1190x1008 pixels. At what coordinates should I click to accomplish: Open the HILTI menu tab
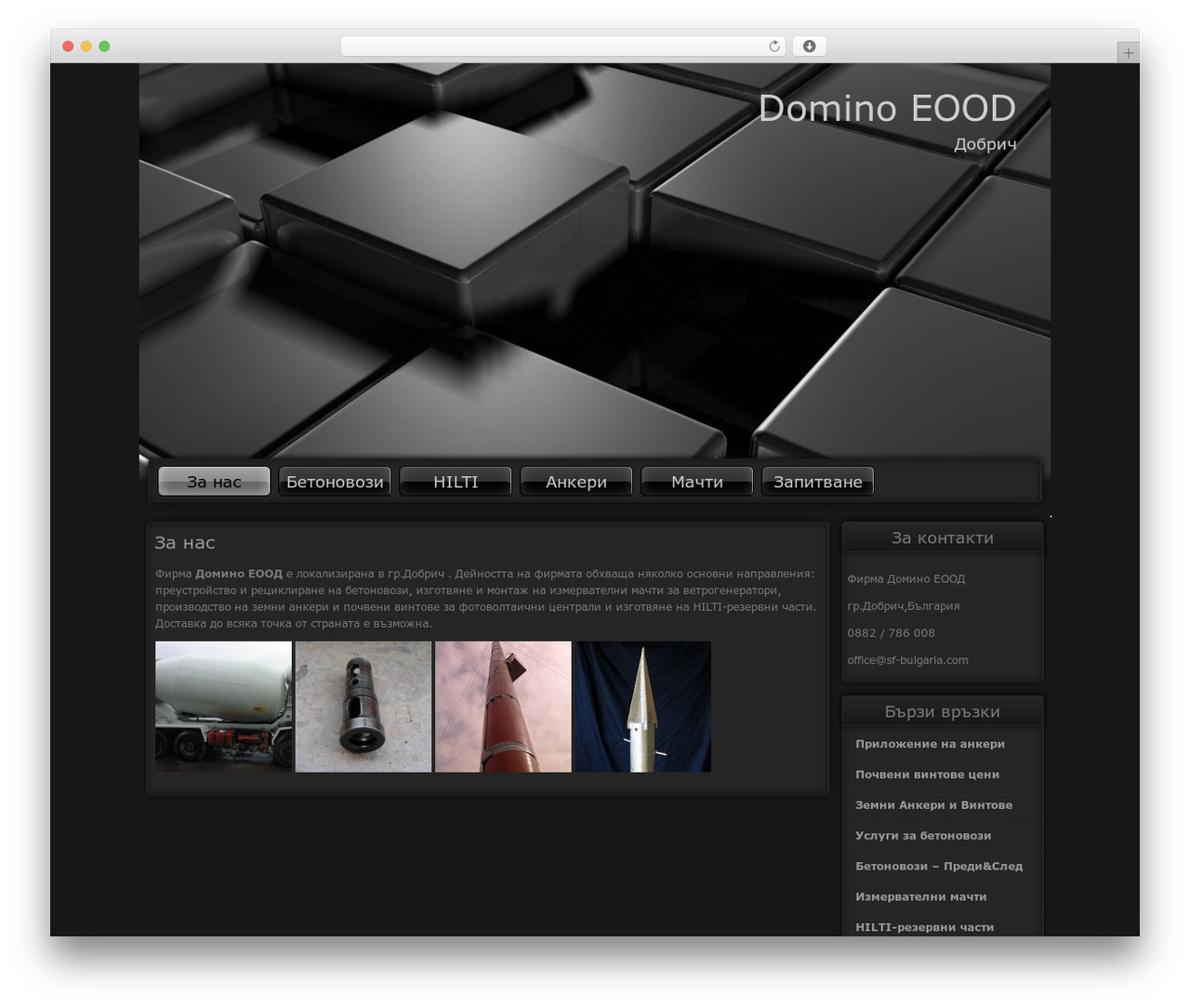point(456,482)
